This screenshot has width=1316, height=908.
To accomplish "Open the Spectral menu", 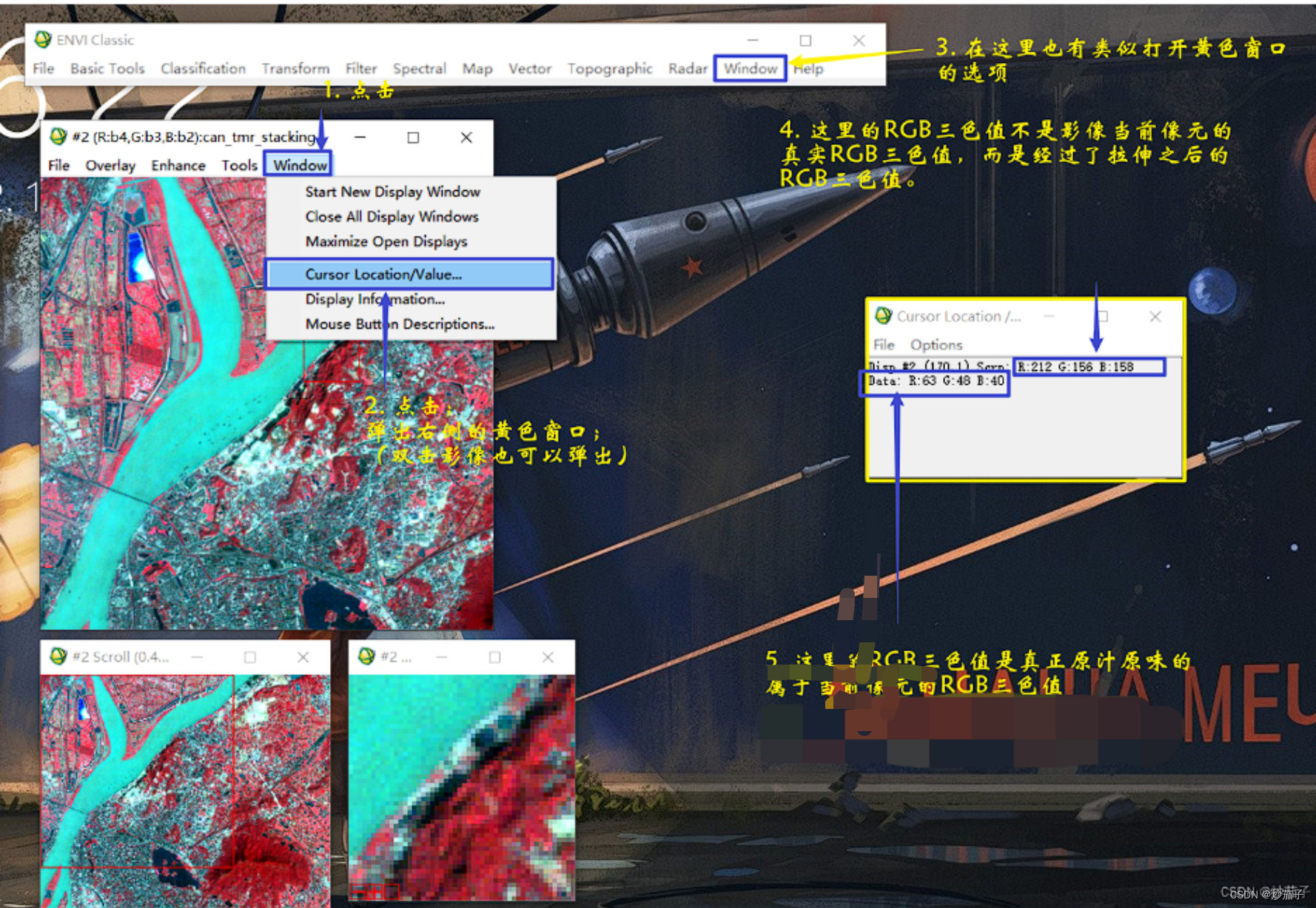I will click(x=420, y=68).
